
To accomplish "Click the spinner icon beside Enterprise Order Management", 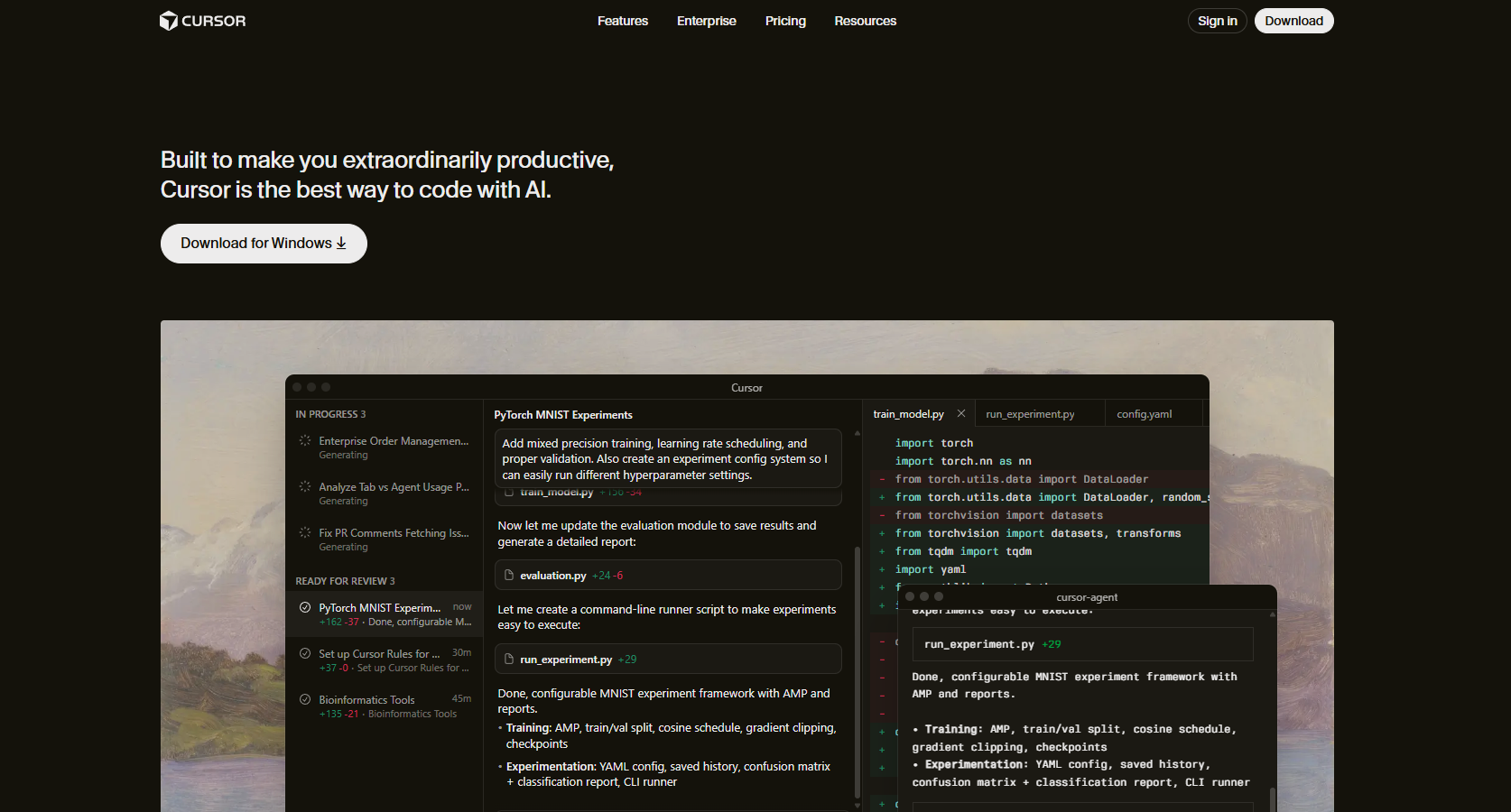I will pyautogui.click(x=304, y=441).
